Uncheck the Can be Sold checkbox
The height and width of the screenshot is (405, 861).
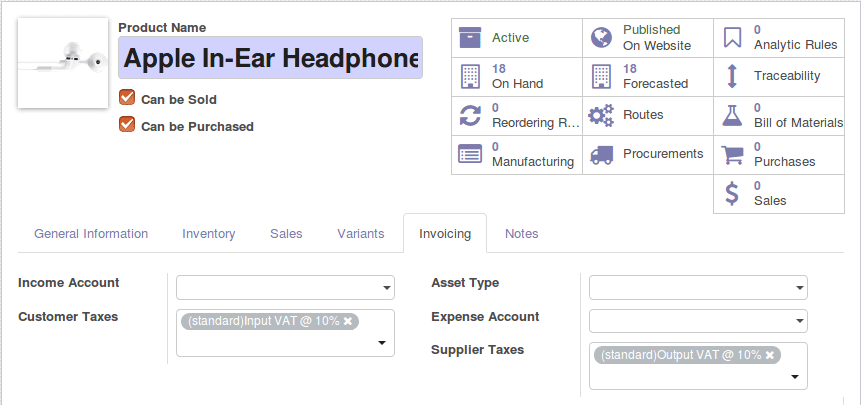point(127,98)
